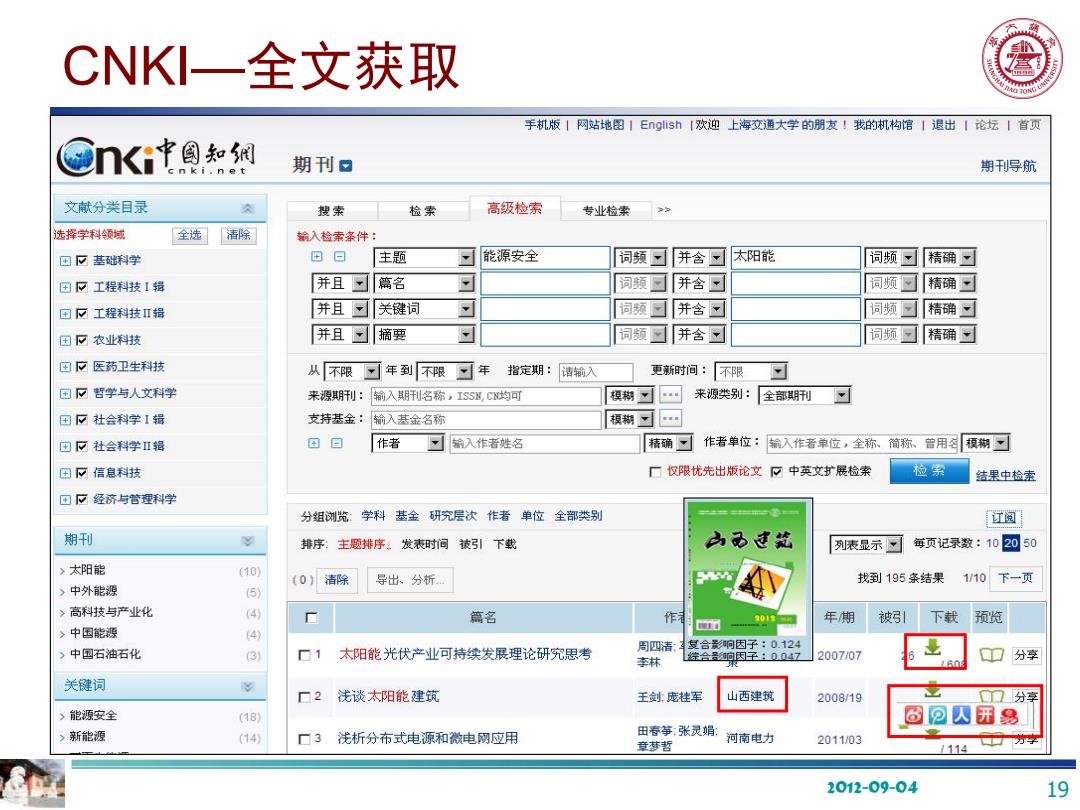
Task: Click the blue 检索 search button
Action: [928, 471]
